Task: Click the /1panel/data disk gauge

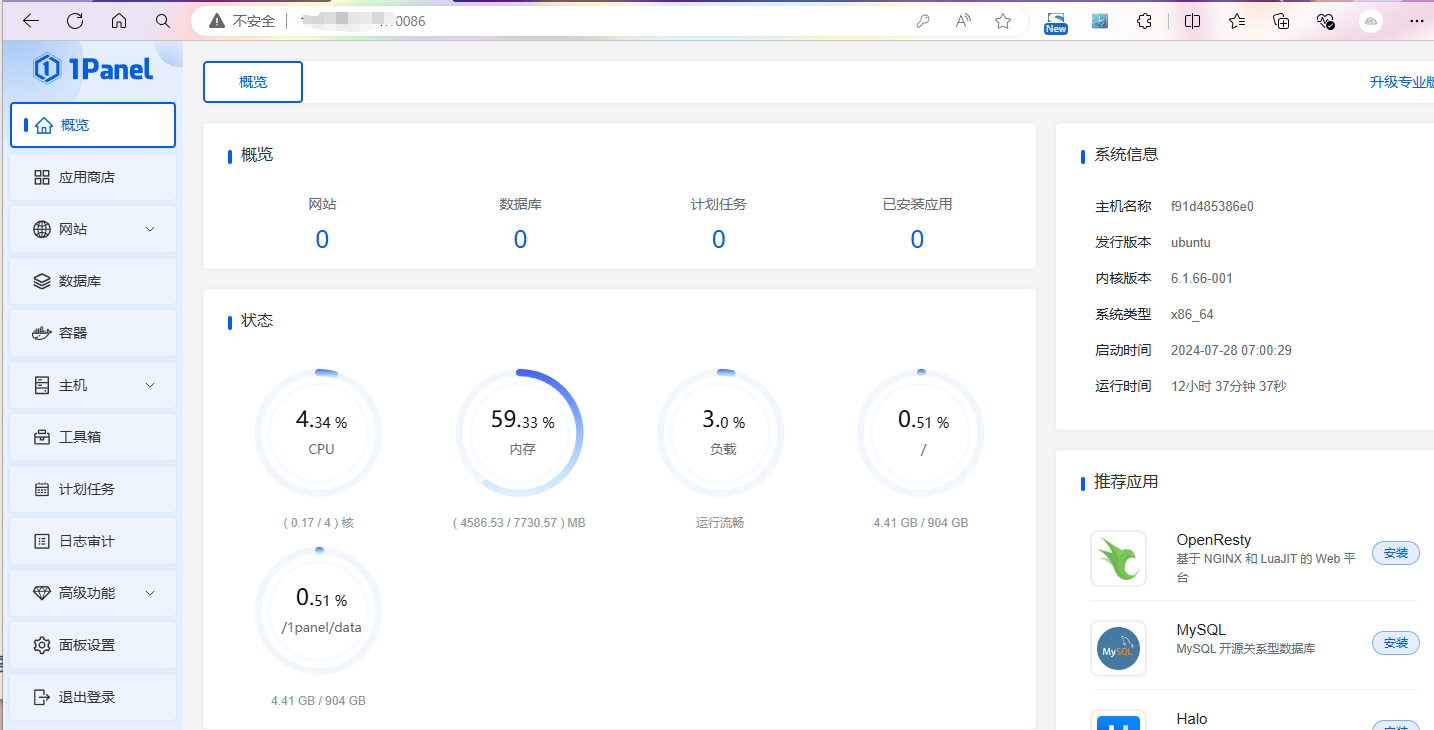Action: tap(320, 611)
